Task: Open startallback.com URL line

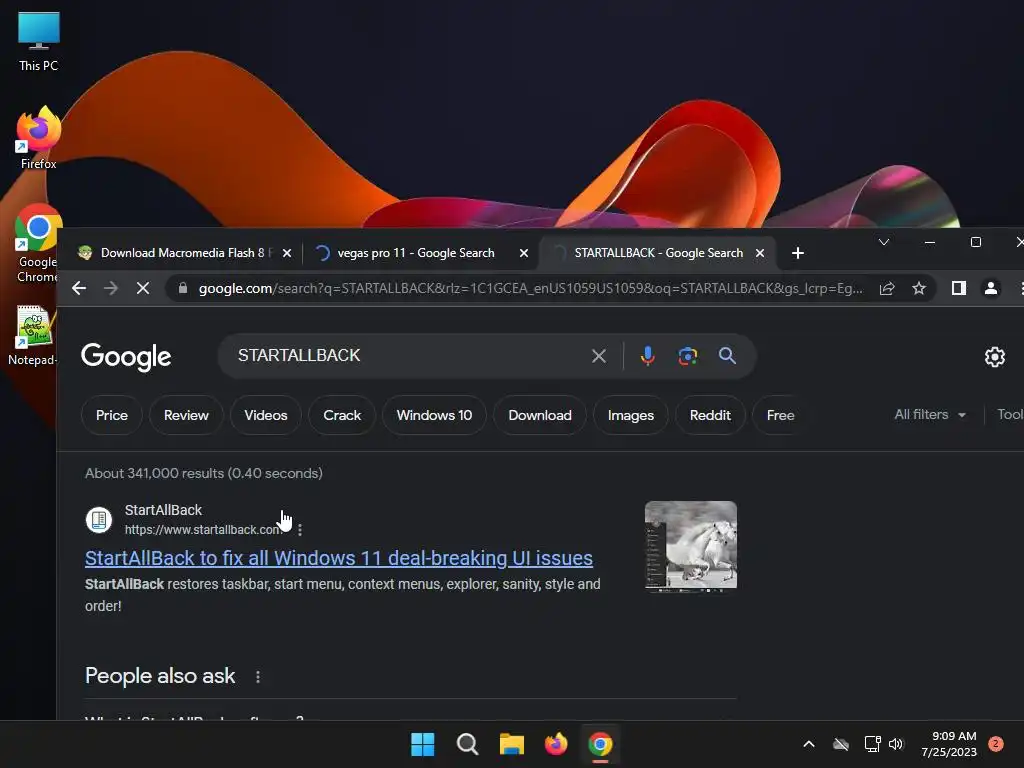Action: coord(204,530)
